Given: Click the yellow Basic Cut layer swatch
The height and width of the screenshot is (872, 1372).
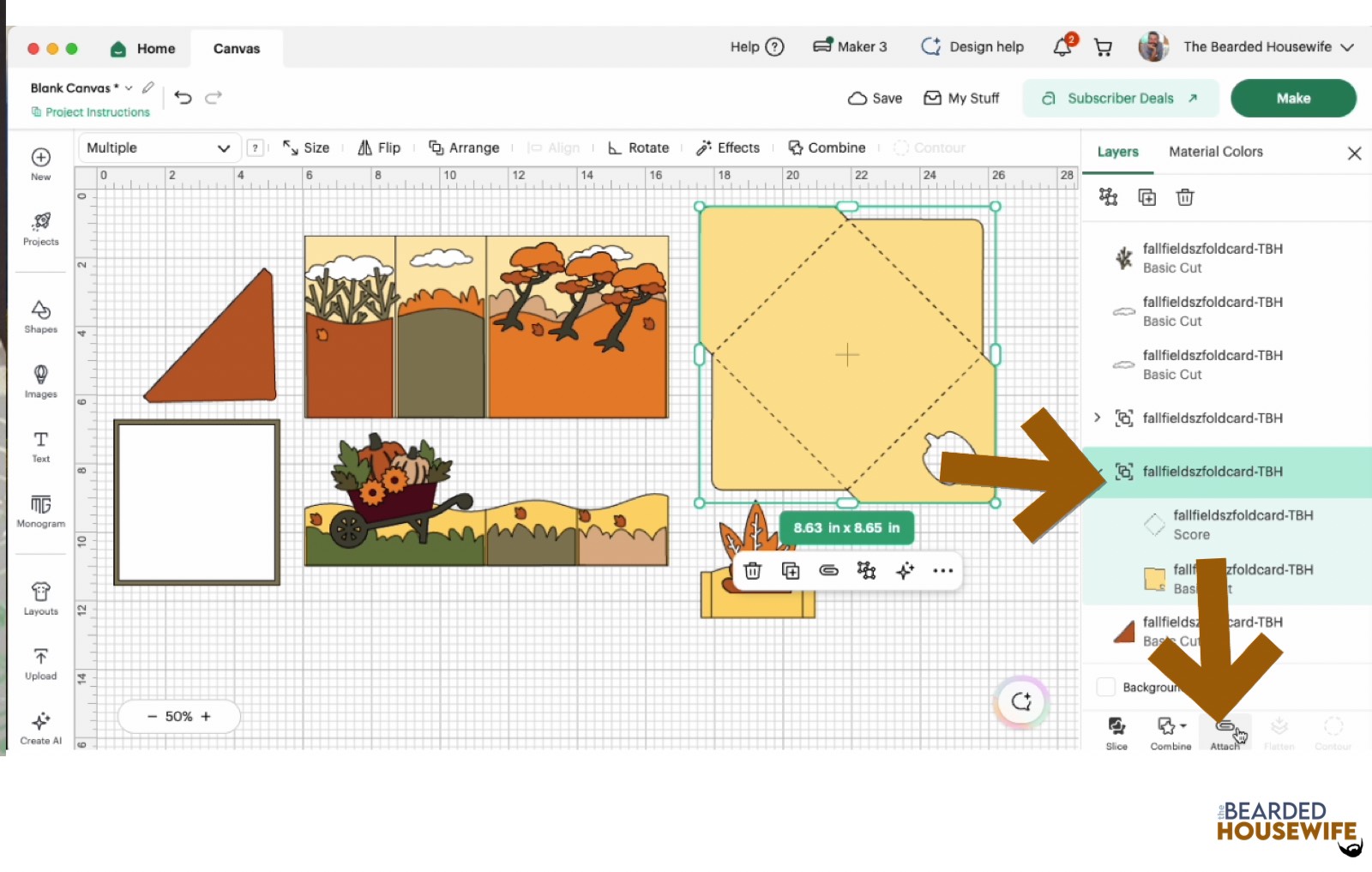Looking at the screenshot, I should [x=1154, y=579].
